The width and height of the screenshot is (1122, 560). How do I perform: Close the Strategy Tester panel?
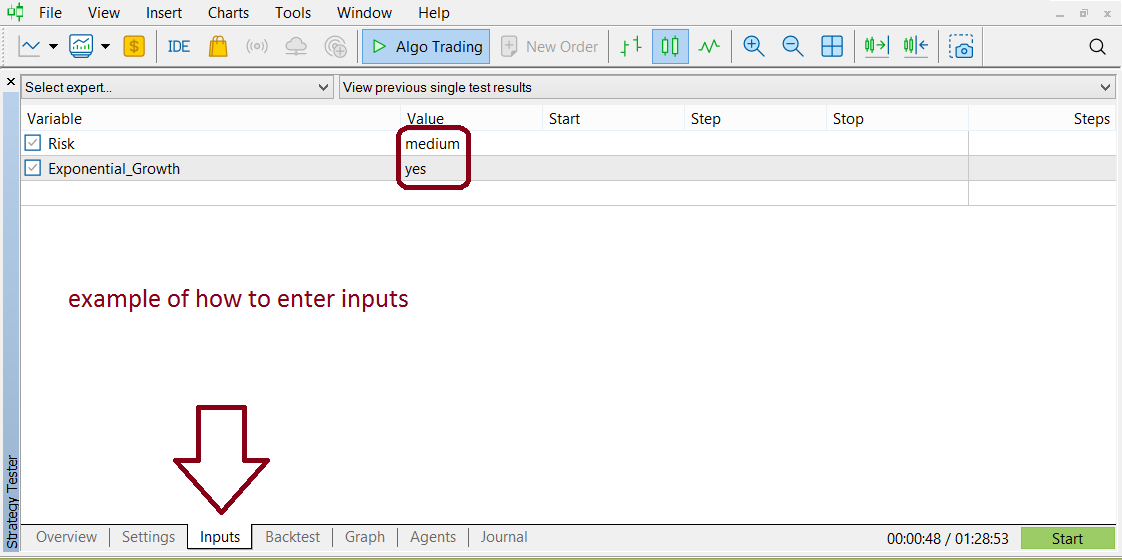pyautogui.click(x=10, y=82)
